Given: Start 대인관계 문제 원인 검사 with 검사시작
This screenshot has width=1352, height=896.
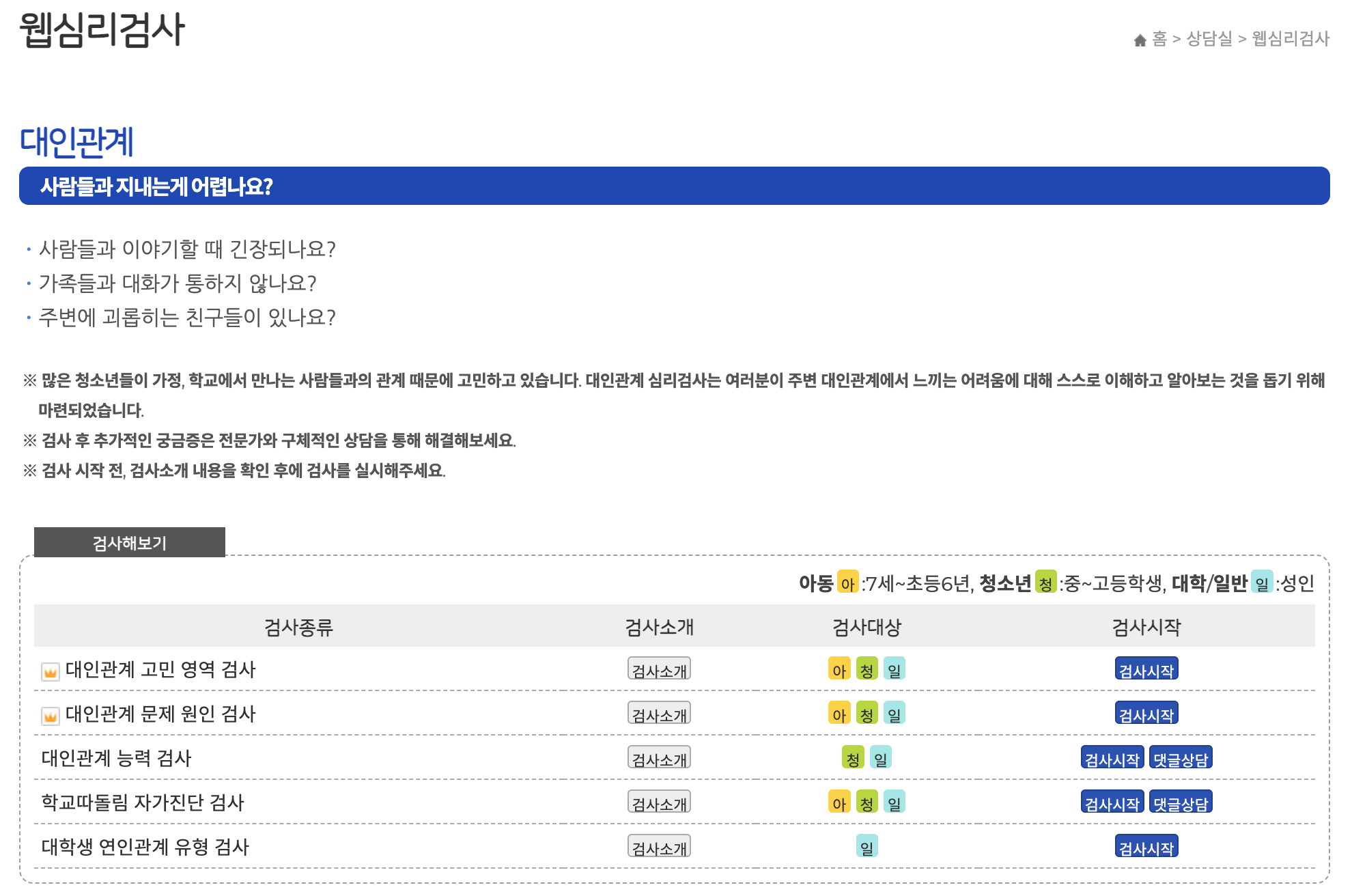Looking at the screenshot, I should (1146, 714).
